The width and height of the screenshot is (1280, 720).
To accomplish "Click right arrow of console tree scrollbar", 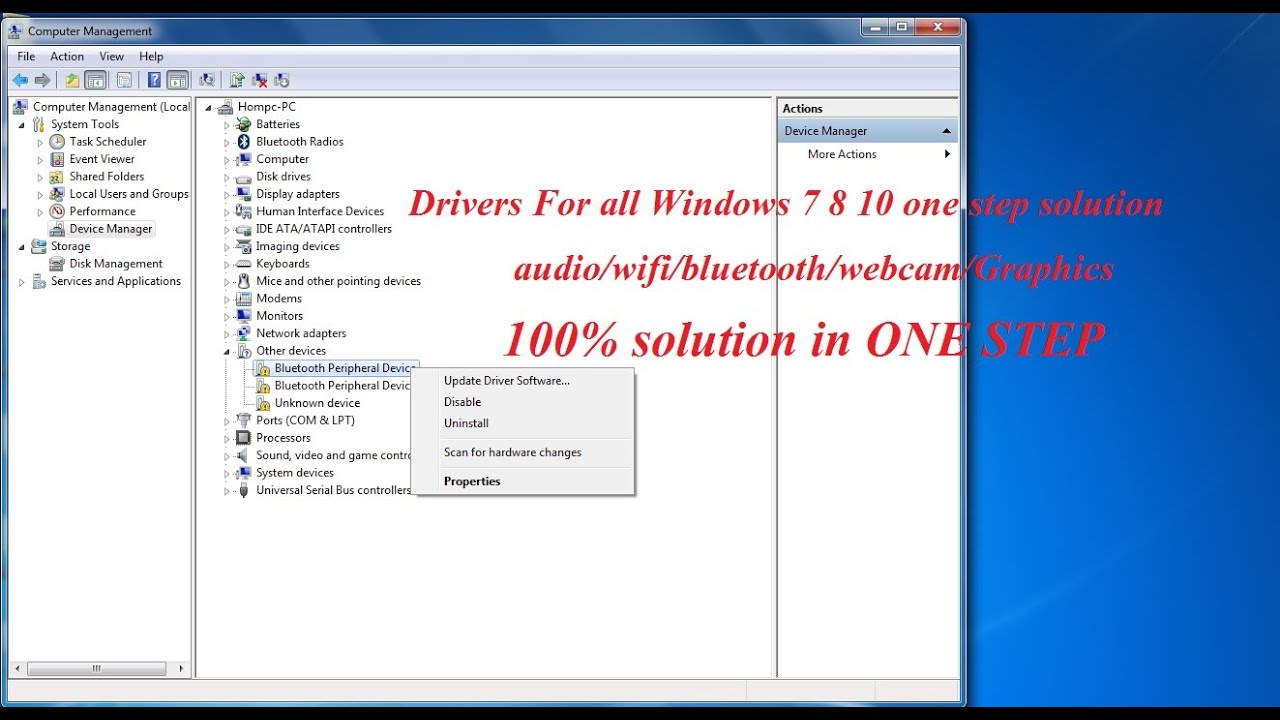I will [181, 668].
